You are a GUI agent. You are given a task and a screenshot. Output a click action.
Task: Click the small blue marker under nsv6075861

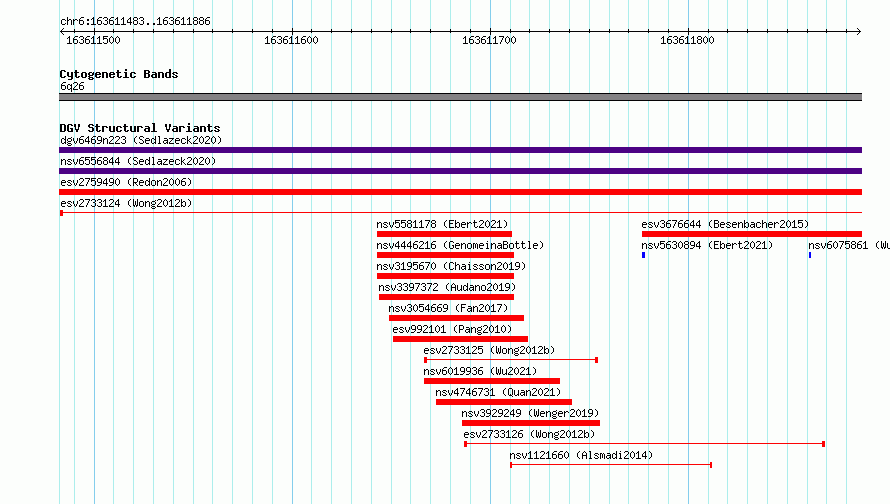[810, 255]
